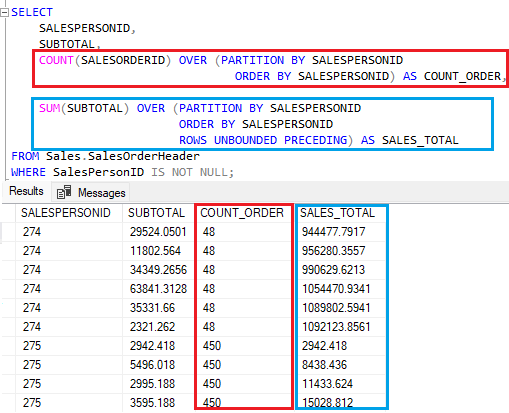Click the SUM function in the query
Image resolution: width=509 pixels, height=413 pixels.
coord(49,108)
